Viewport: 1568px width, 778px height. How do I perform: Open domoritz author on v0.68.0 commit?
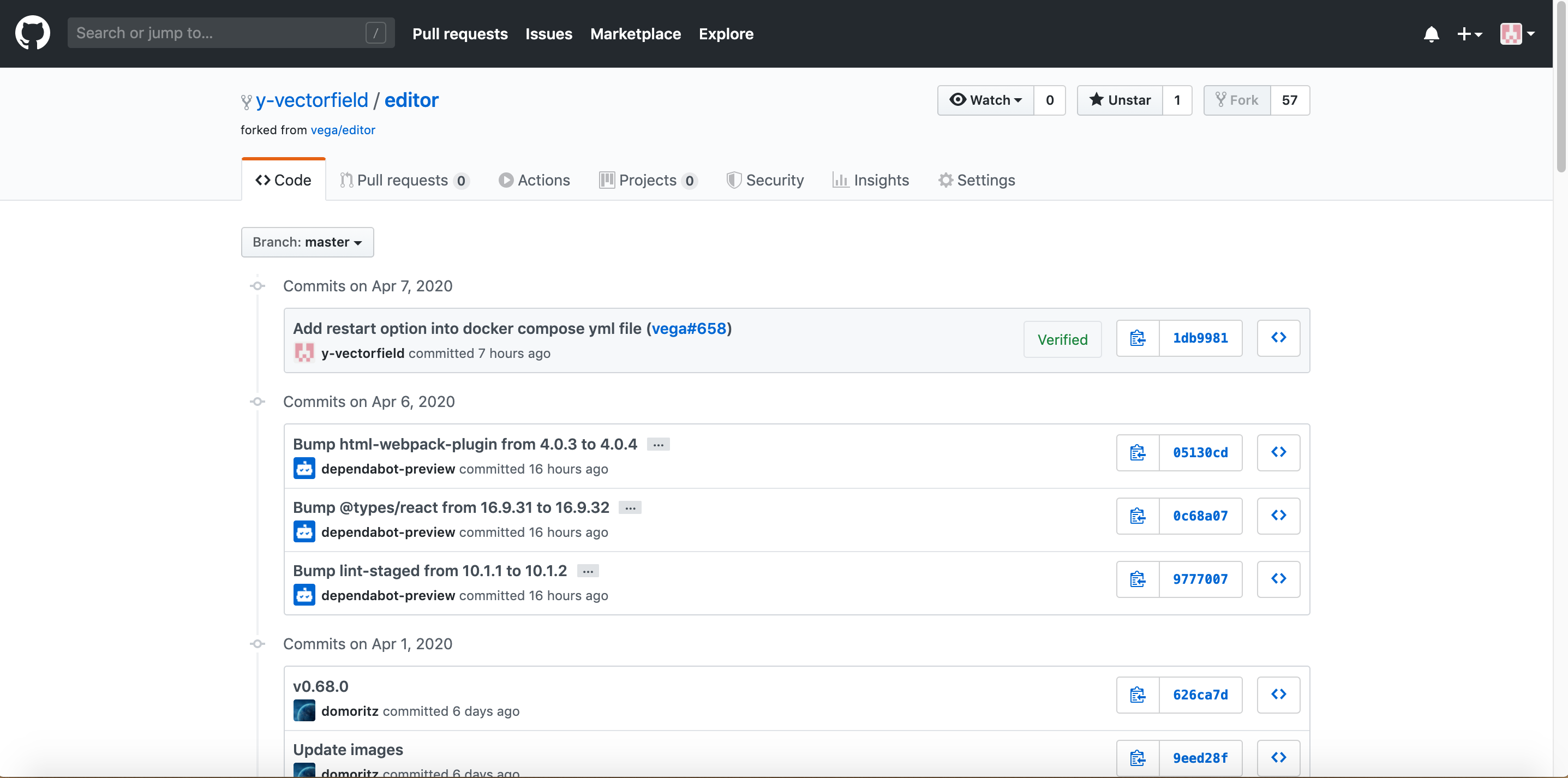coord(350,711)
